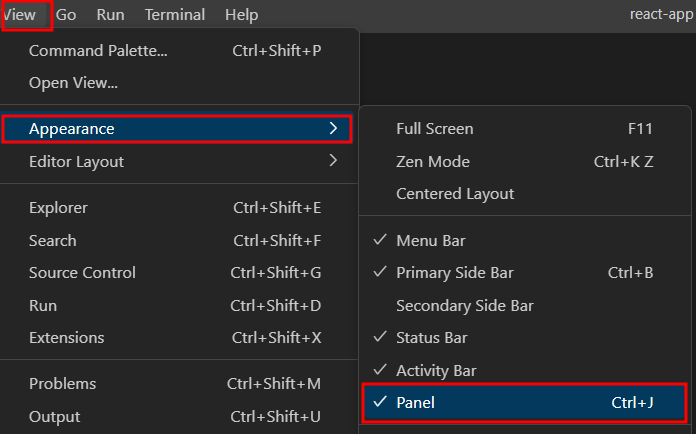
Task: Activate Zen Mode
Action: (525, 162)
